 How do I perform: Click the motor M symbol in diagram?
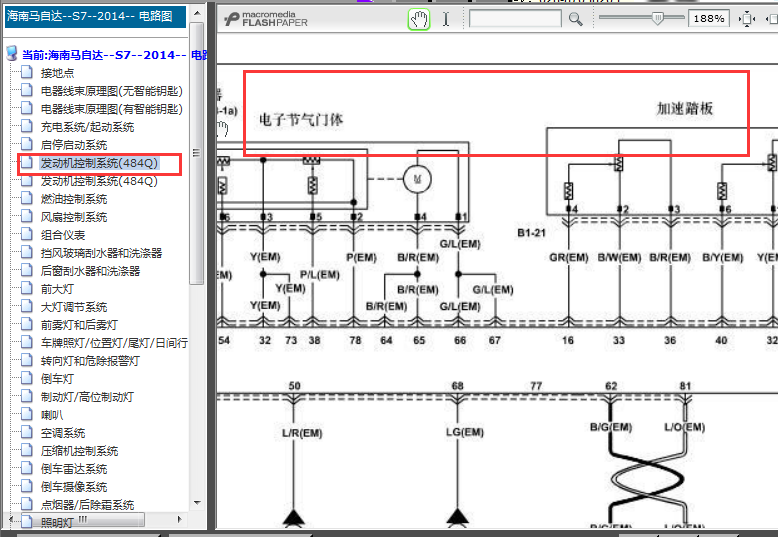coord(417,179)
